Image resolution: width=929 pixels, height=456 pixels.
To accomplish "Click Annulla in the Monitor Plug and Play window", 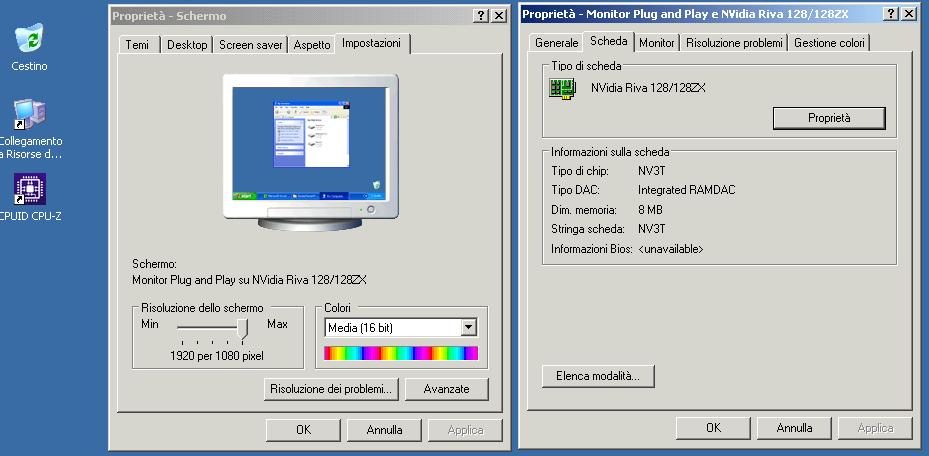I will pos(794,428).
